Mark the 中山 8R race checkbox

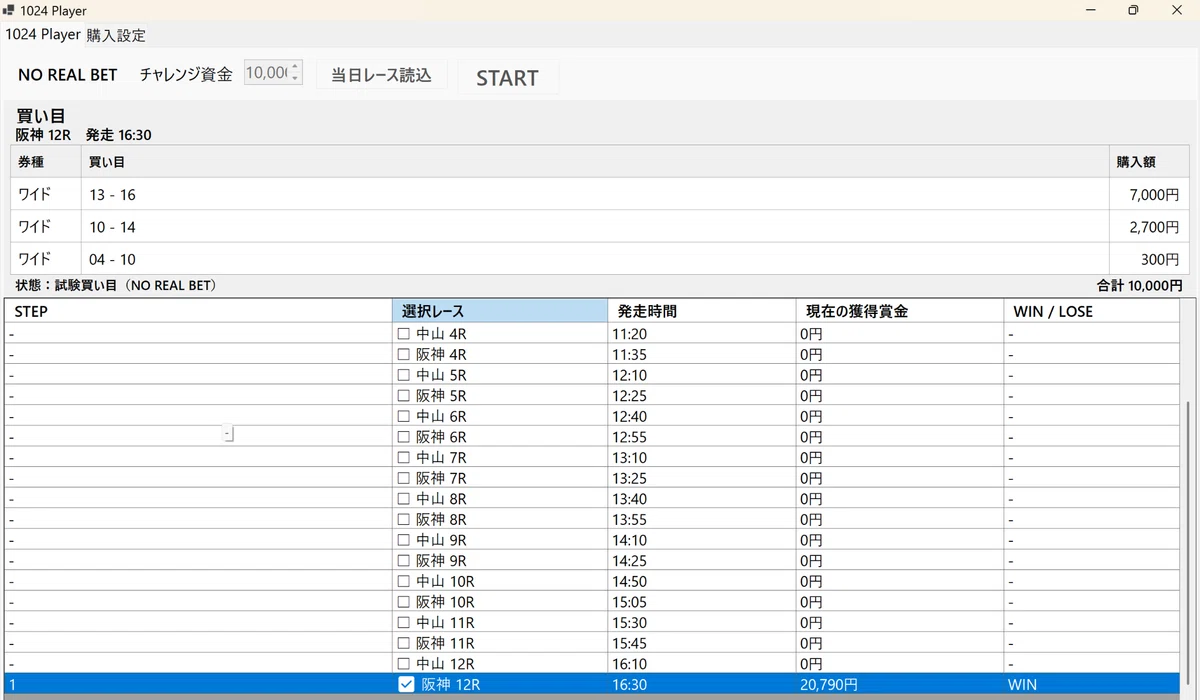(x=404, y=499)
